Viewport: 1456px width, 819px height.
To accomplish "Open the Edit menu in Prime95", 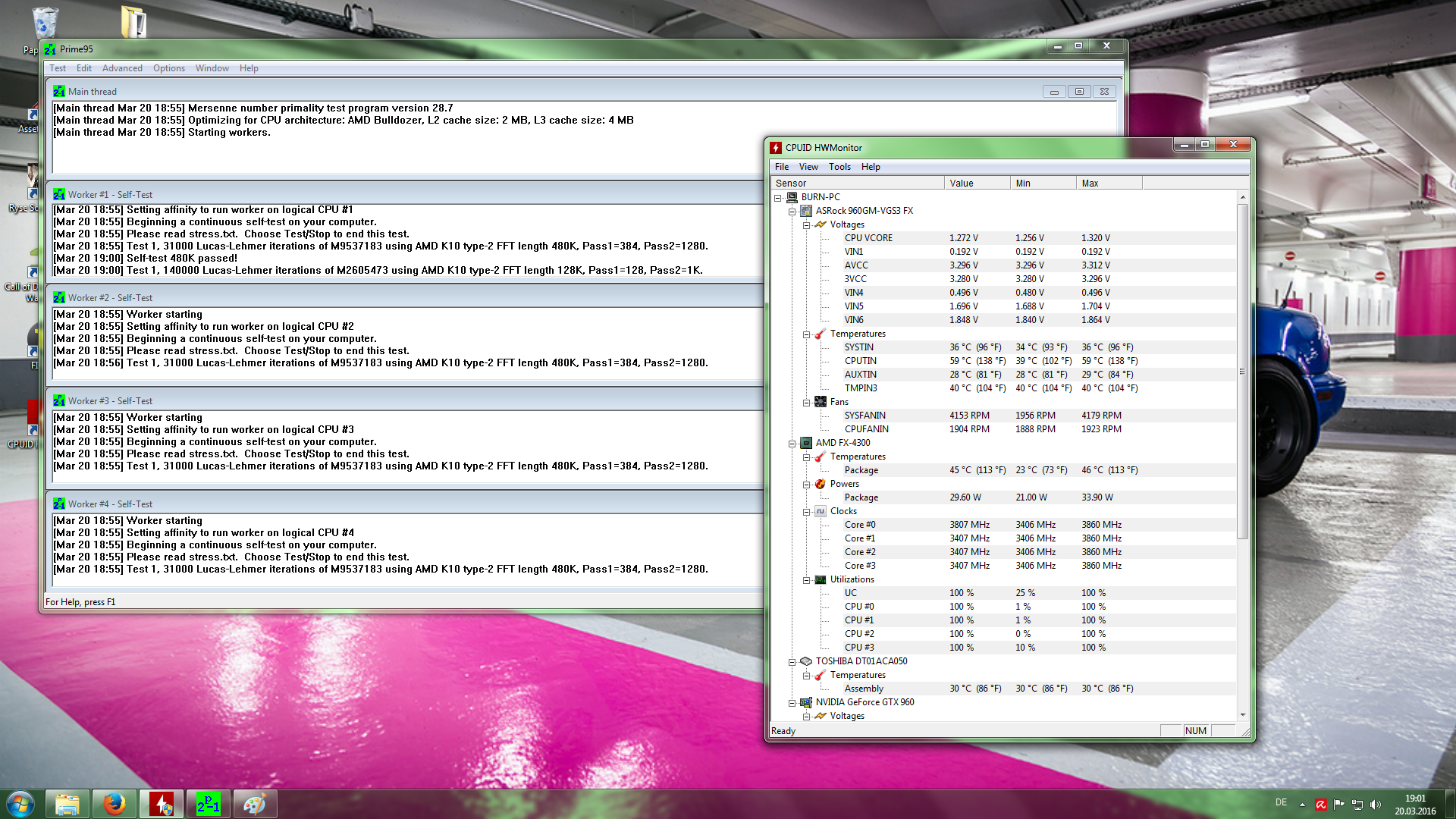I will click(x=83, y=68).
